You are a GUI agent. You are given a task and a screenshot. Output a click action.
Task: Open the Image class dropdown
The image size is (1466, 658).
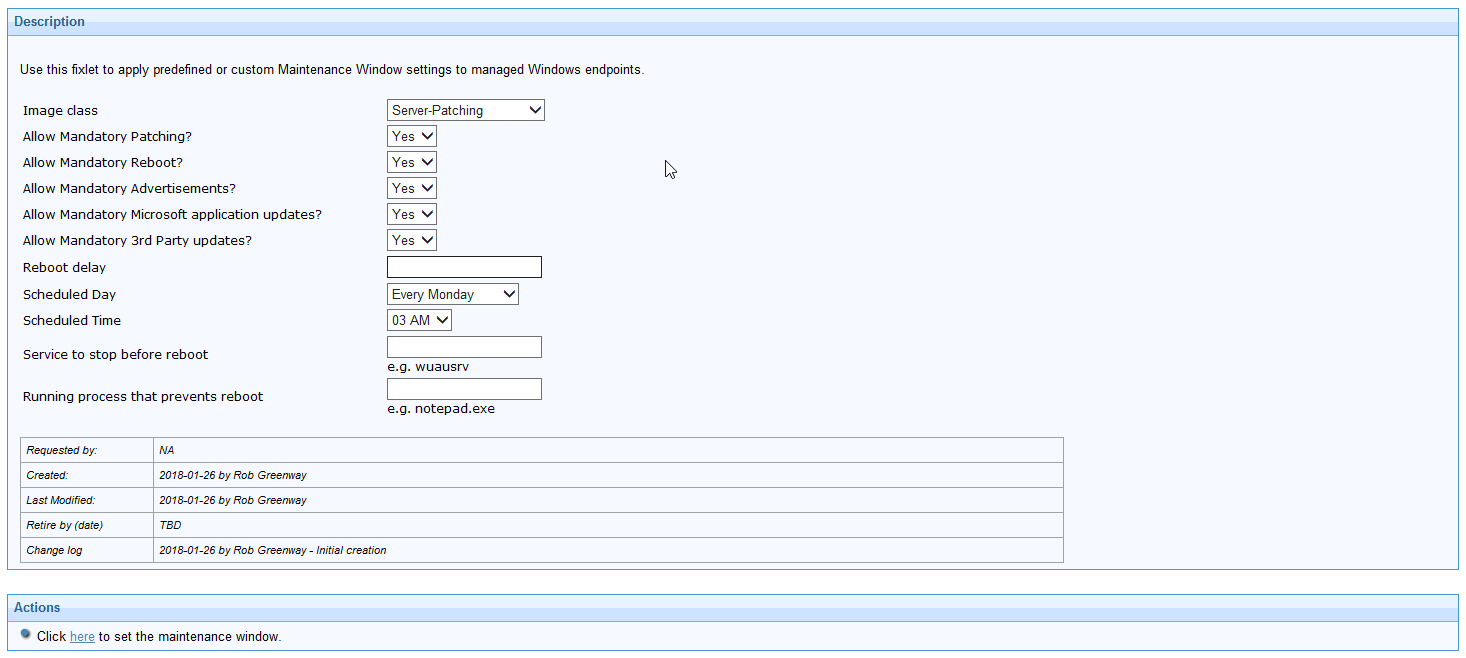[466, 110]
